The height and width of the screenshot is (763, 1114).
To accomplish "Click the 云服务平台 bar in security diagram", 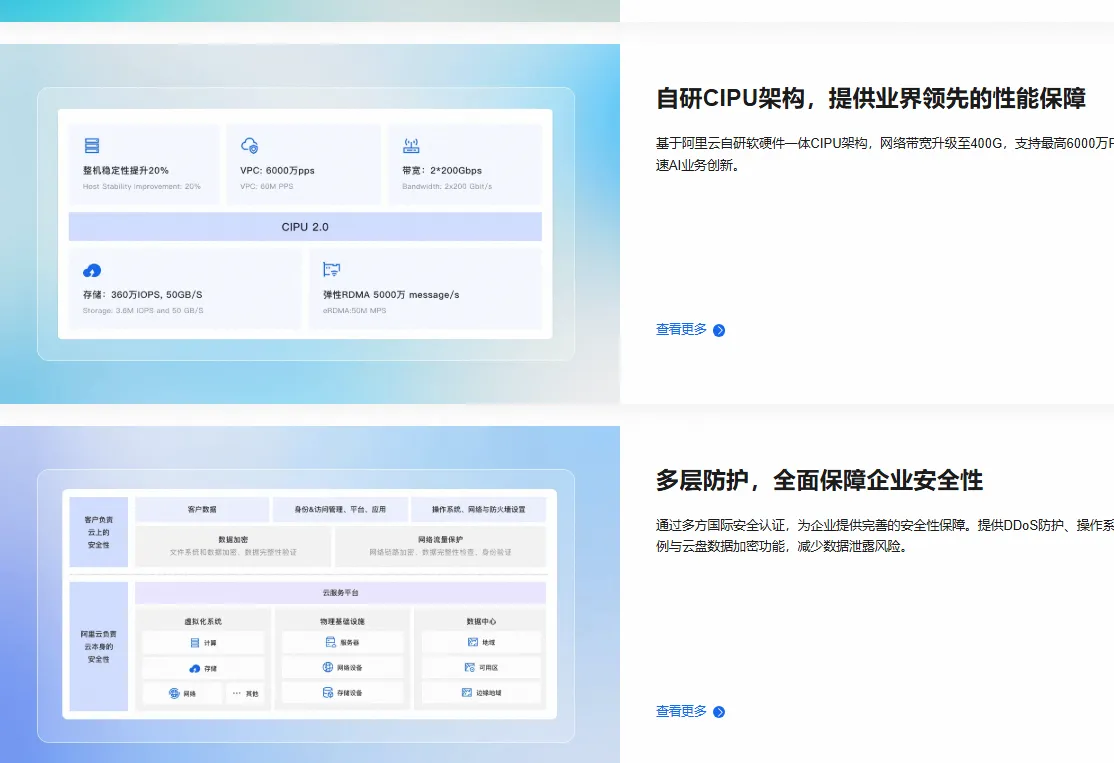I will click(x=340, y=592).
